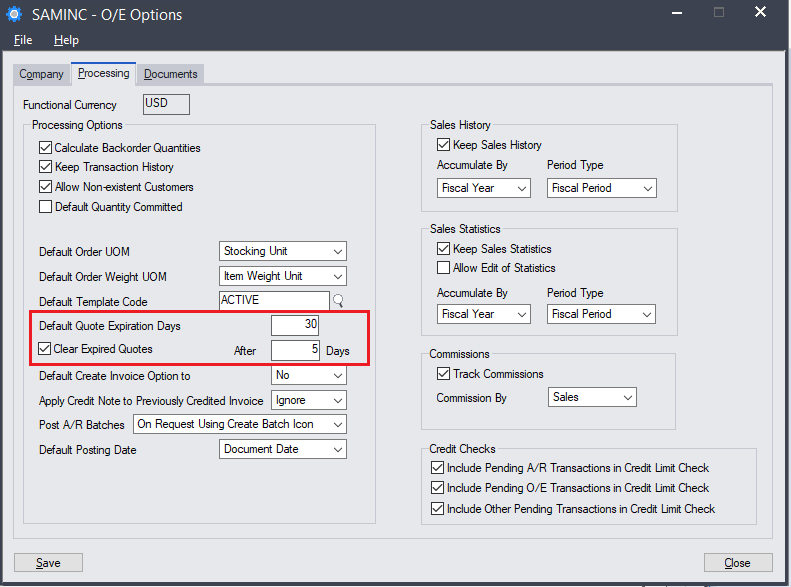
Task: Toggle Clear Expired Quotes checkbox
Action: tap(44, 348)
